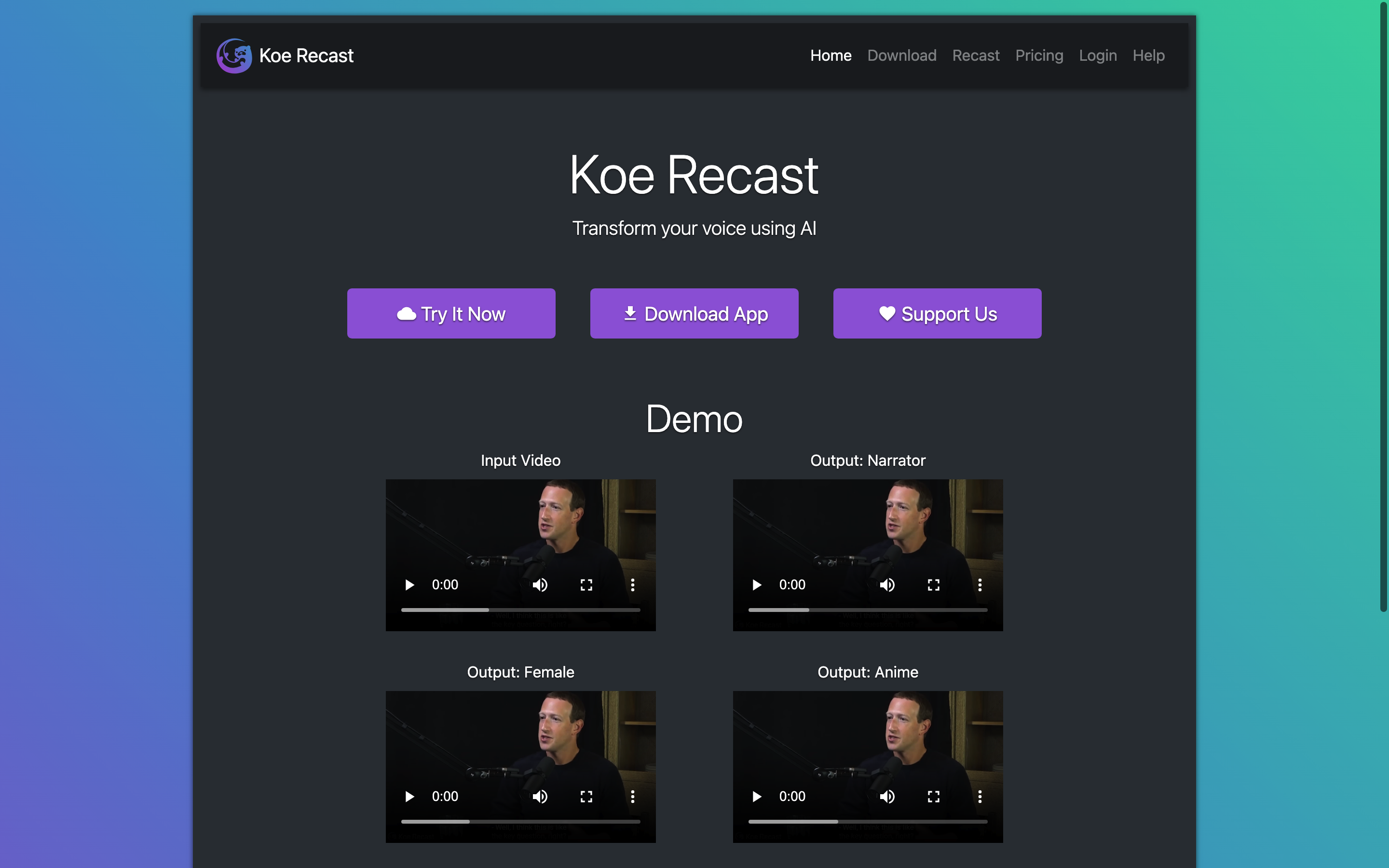
Task: Go to the Home nav item
Action: [831, 55]
